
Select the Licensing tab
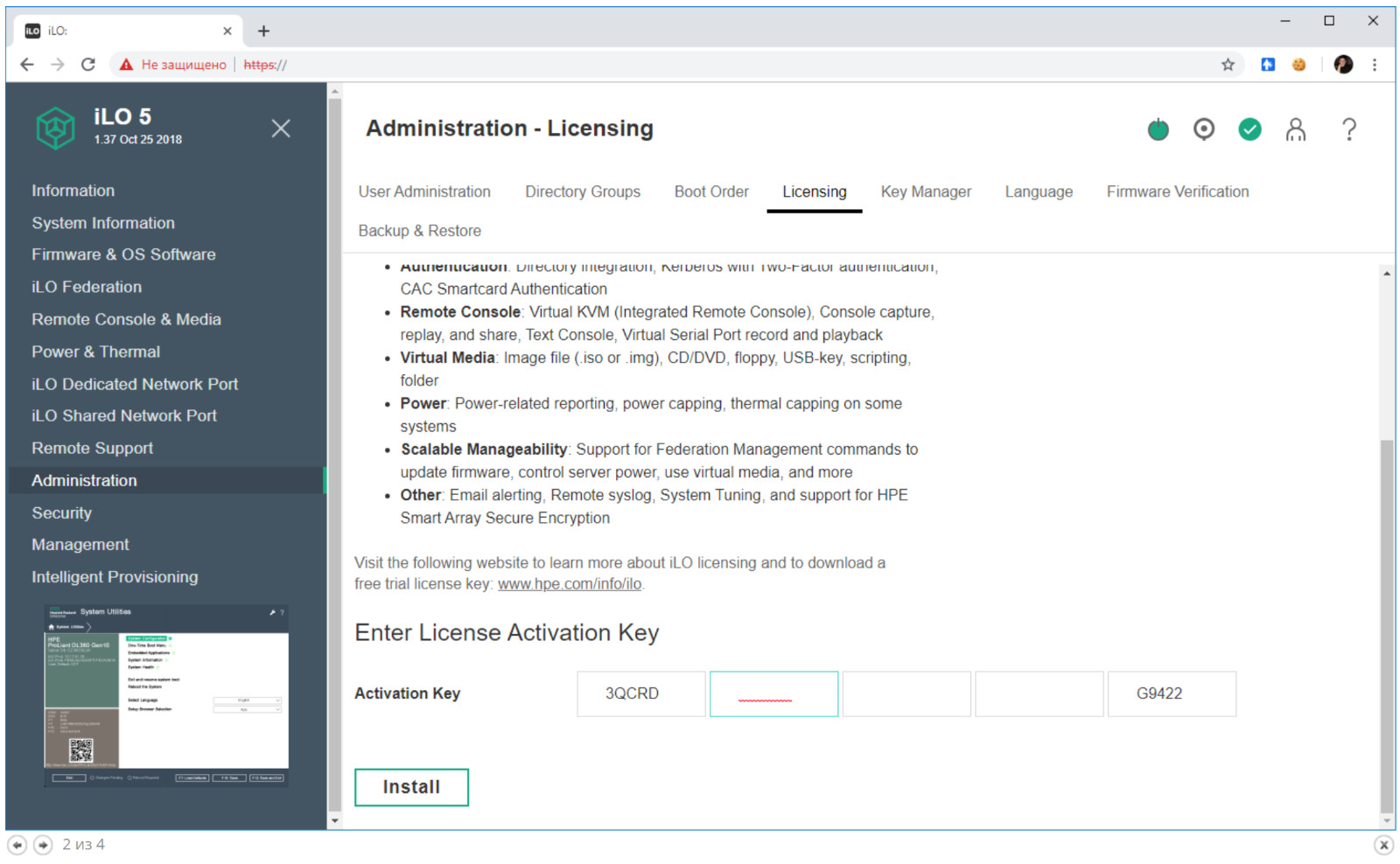pyautogui.click(x=815, y=192)
